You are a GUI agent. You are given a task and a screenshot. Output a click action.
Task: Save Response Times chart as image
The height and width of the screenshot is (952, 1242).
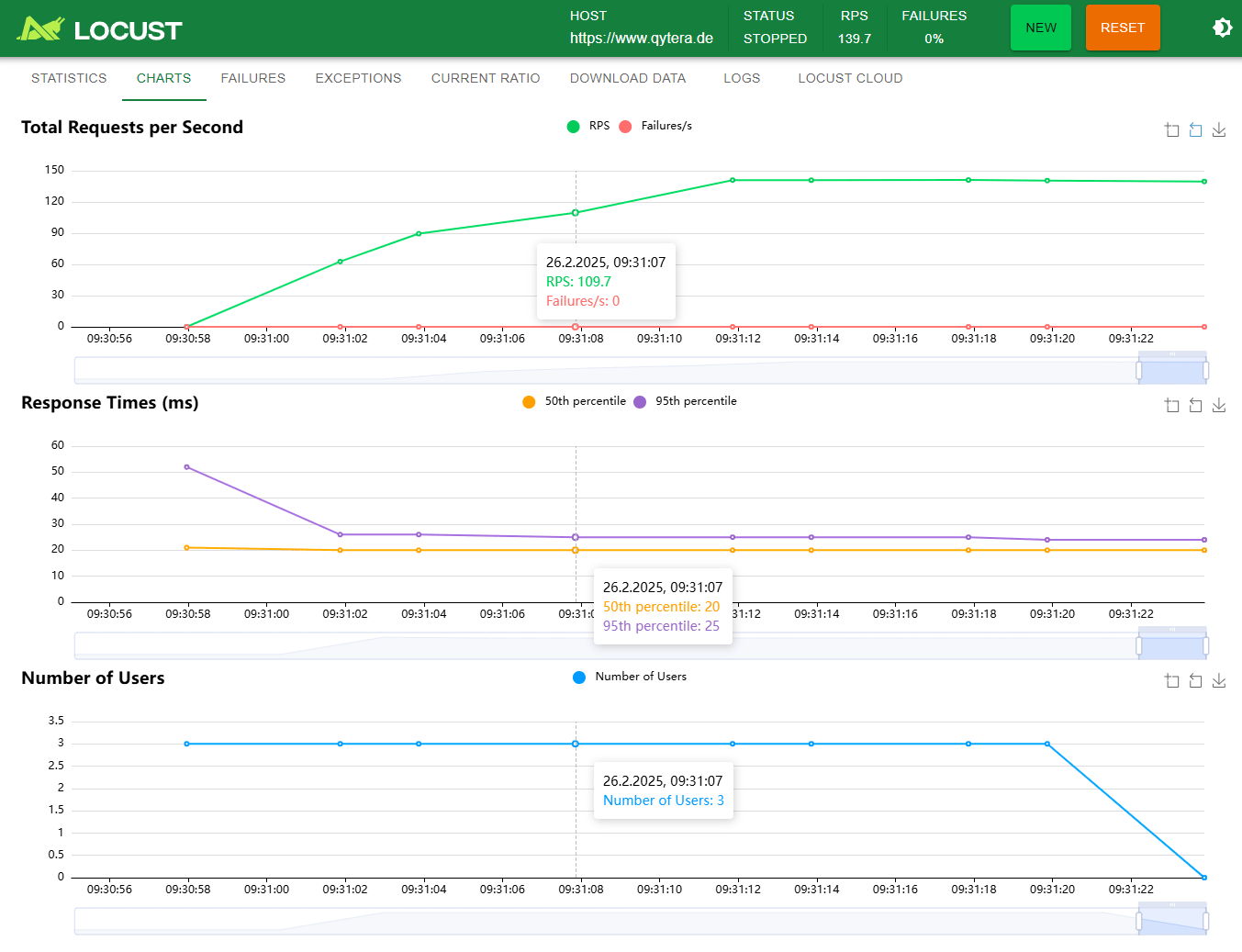(1219, 406)
